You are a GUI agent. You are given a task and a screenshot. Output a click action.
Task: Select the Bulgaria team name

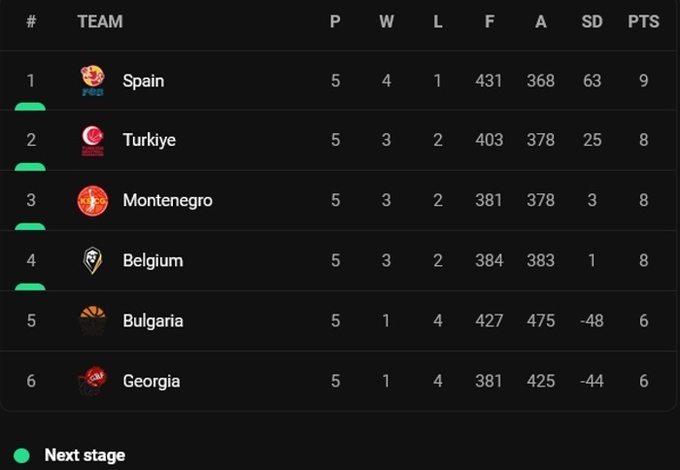click(x=152, y=321)
